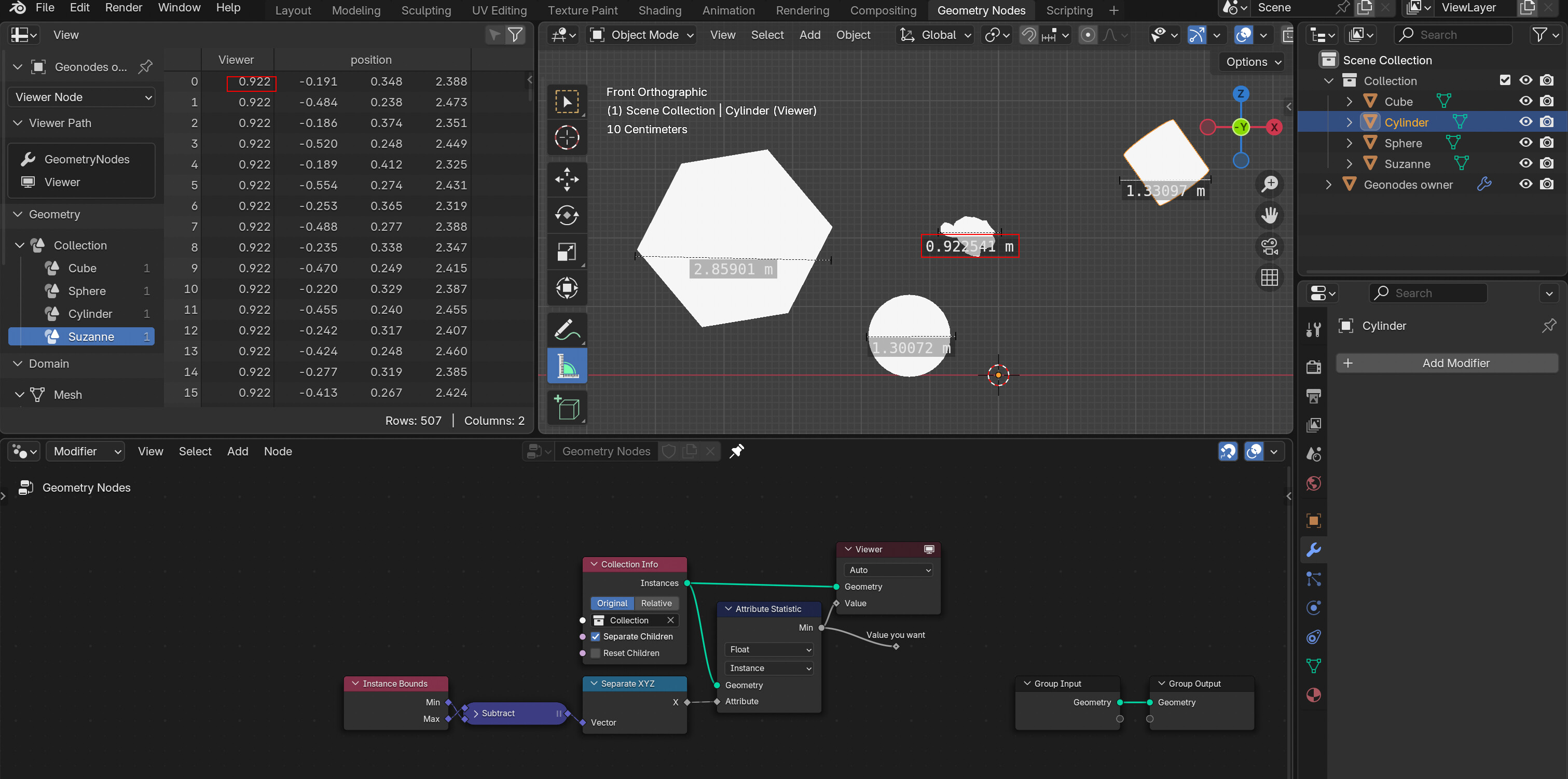Disable render for Suzanne in outliner
The image size is (1568, 779).
tap(1547, 163)
